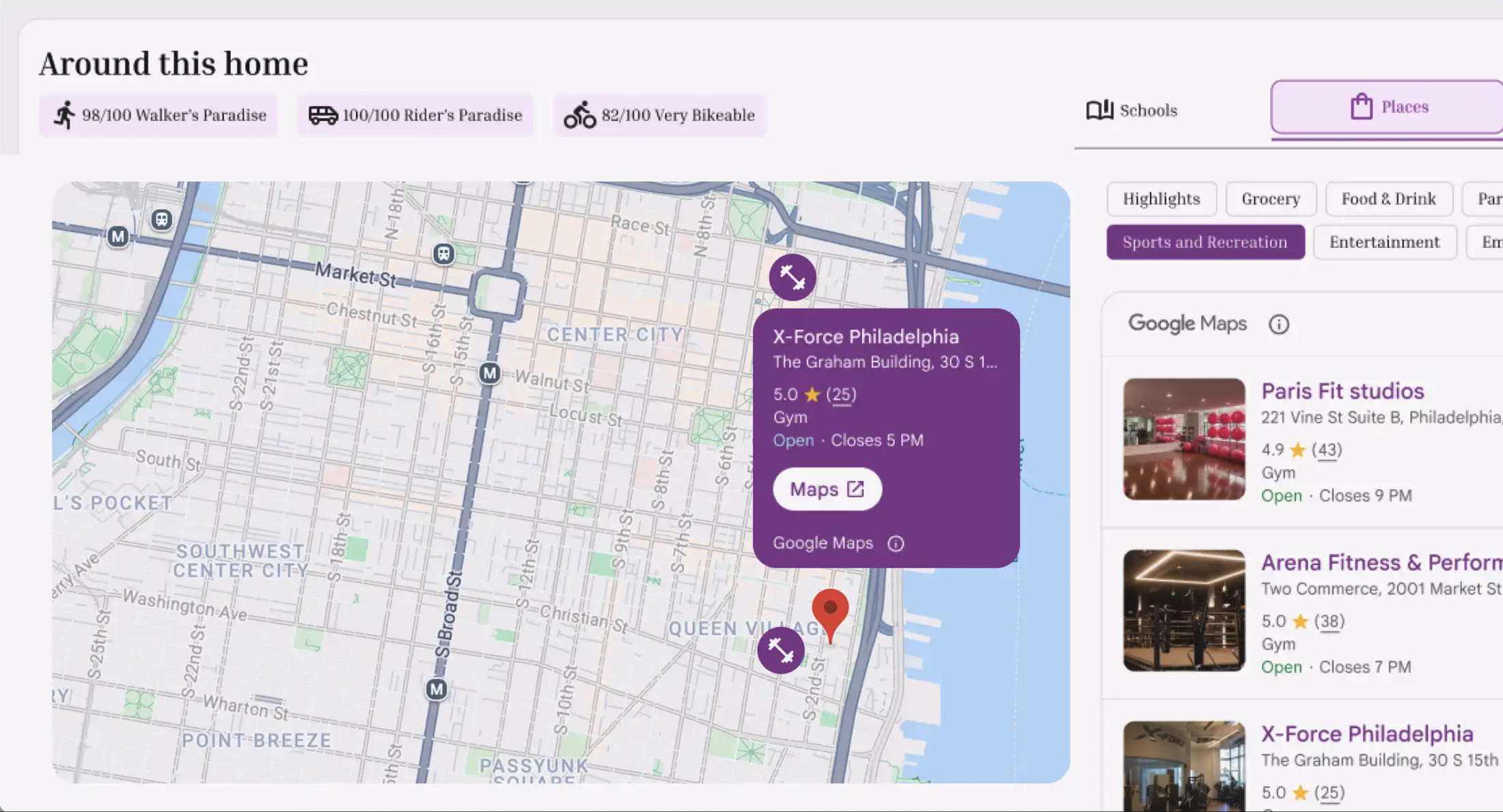The width and height of the screenshot is (1503, 812).
Task: Click 'The Graham Building, 30 S 1...' popup address
Action: coord(885,362)
